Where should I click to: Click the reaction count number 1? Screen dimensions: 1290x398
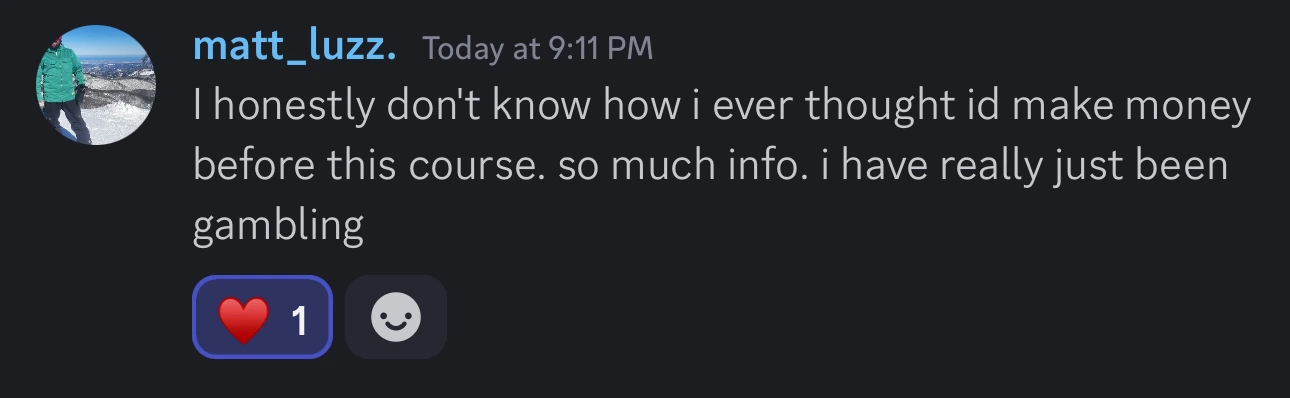point(298,319)
